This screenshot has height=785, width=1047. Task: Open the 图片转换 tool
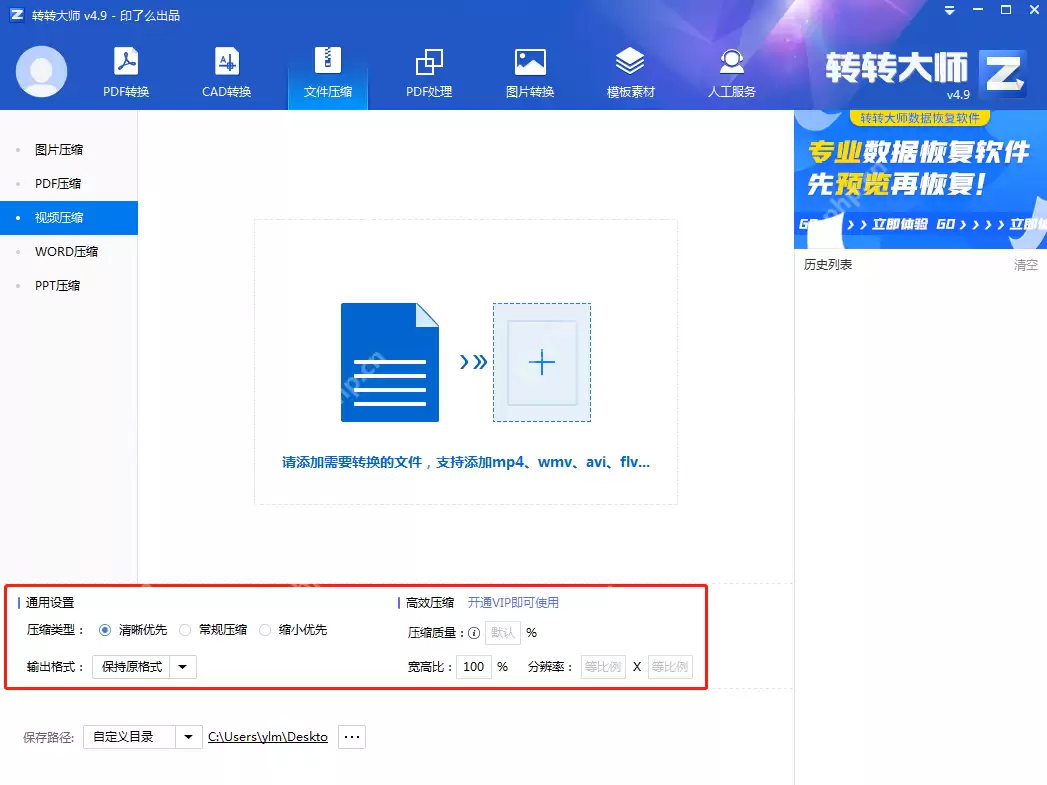click(529, 70)
